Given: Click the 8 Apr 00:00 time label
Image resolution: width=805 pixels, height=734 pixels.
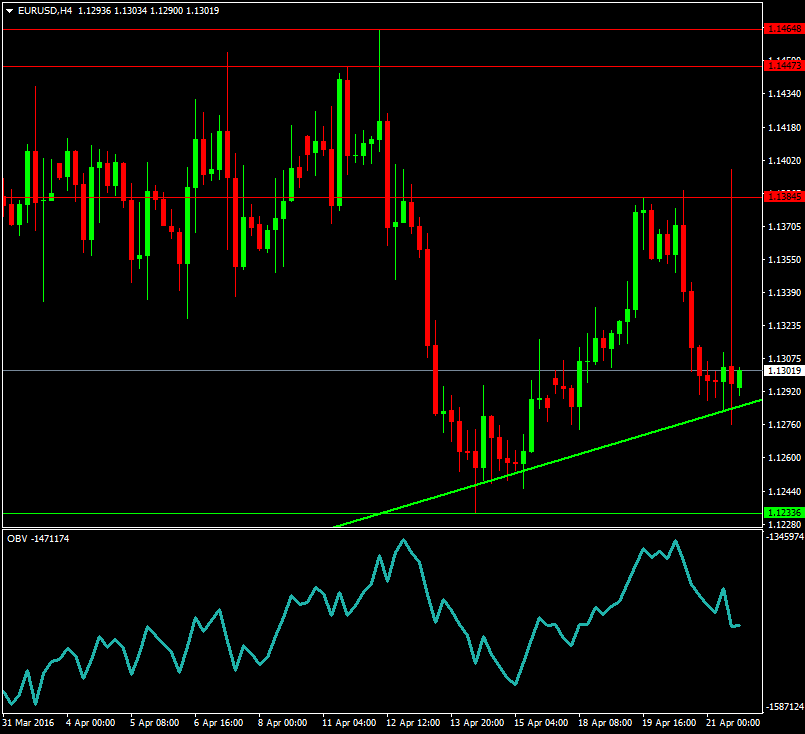Looking at the screenshot, I should tap(283, 722).
